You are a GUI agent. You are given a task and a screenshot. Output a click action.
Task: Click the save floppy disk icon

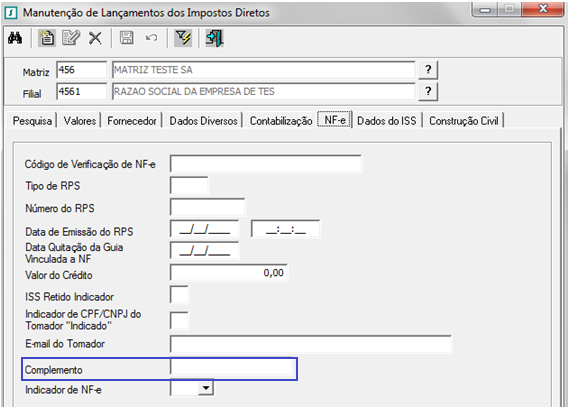click(x=127, y=38)
